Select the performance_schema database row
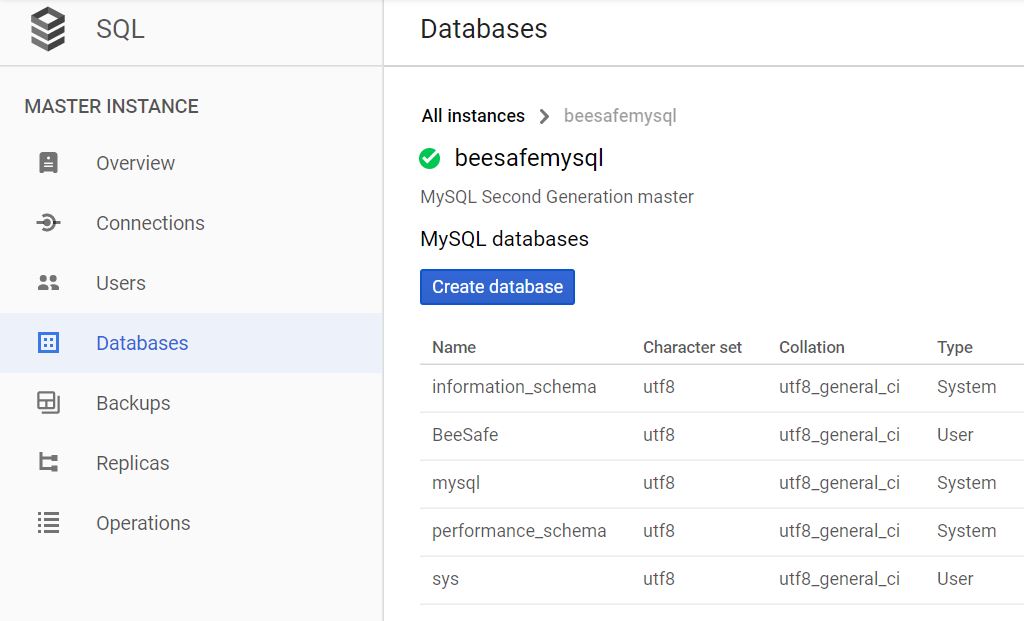Viewport: 1024px width, 621px height. pyautogui.click(x=519, y=531)
